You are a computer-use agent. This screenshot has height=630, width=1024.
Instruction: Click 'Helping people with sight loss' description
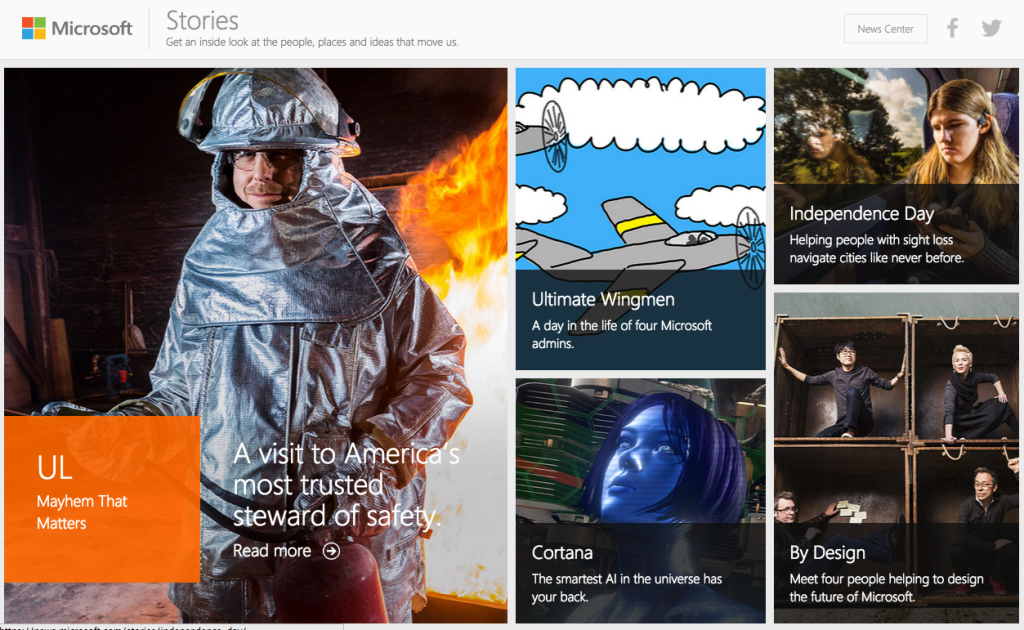click(x=876, y=249)
